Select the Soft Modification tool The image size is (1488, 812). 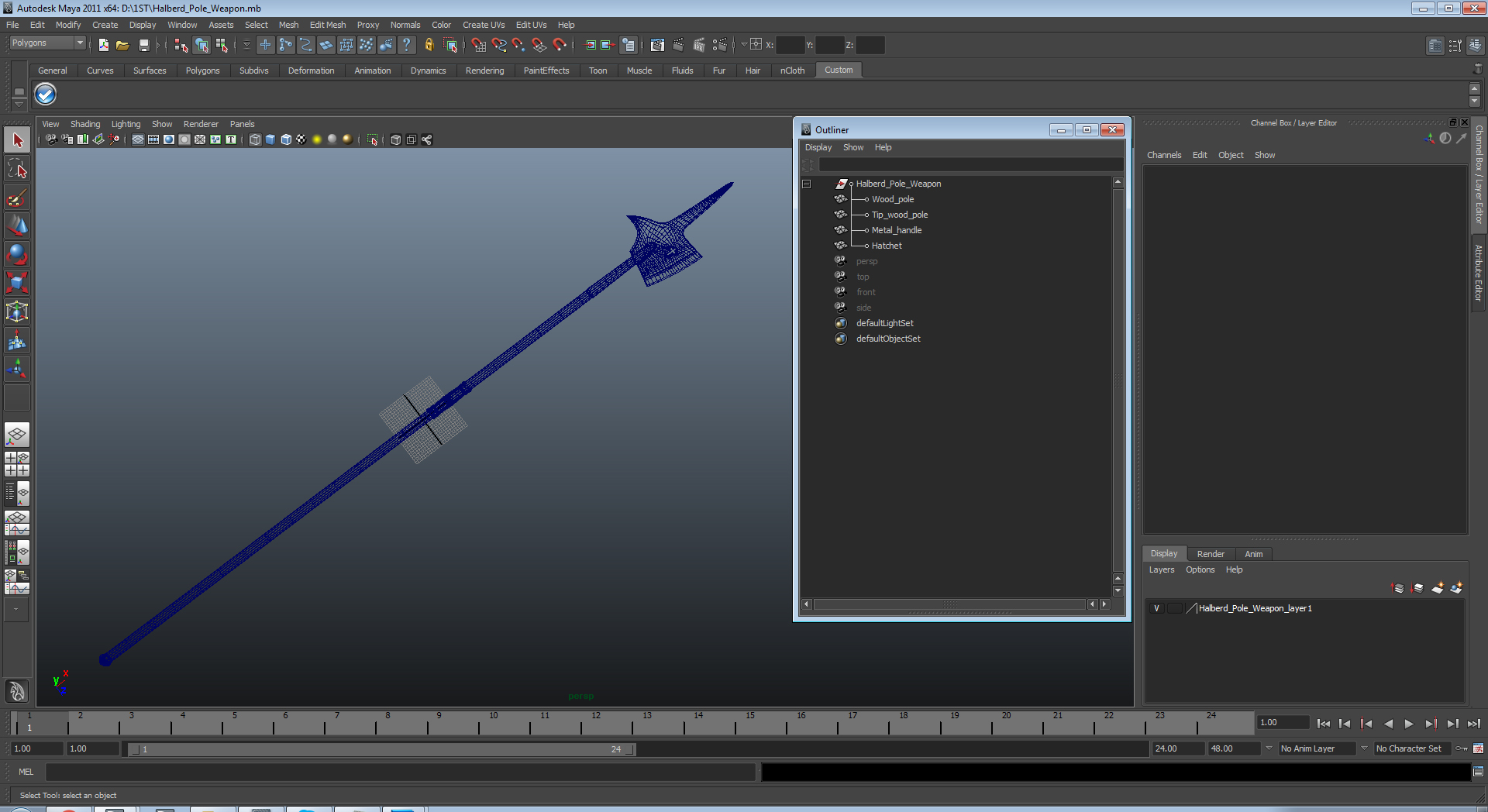17,341
